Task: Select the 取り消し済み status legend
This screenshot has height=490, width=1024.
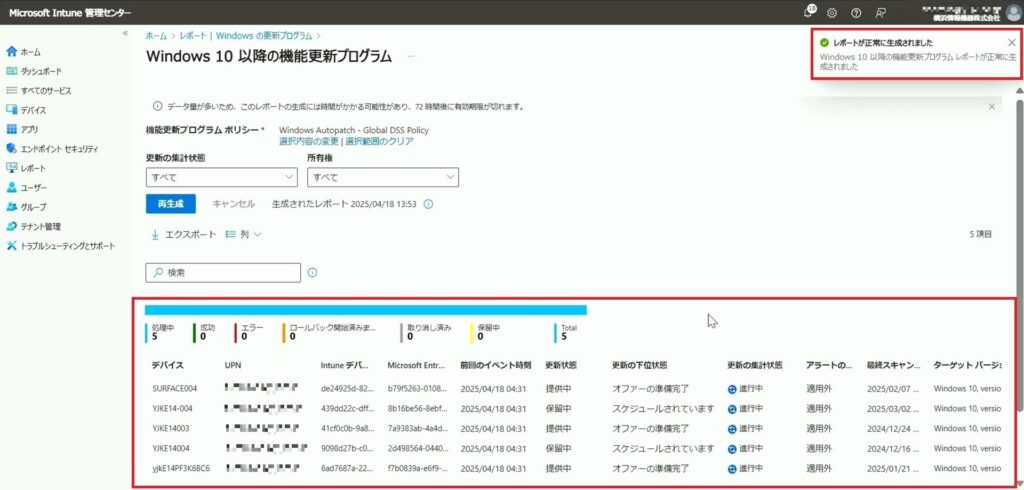Action: tap(426, 332)
